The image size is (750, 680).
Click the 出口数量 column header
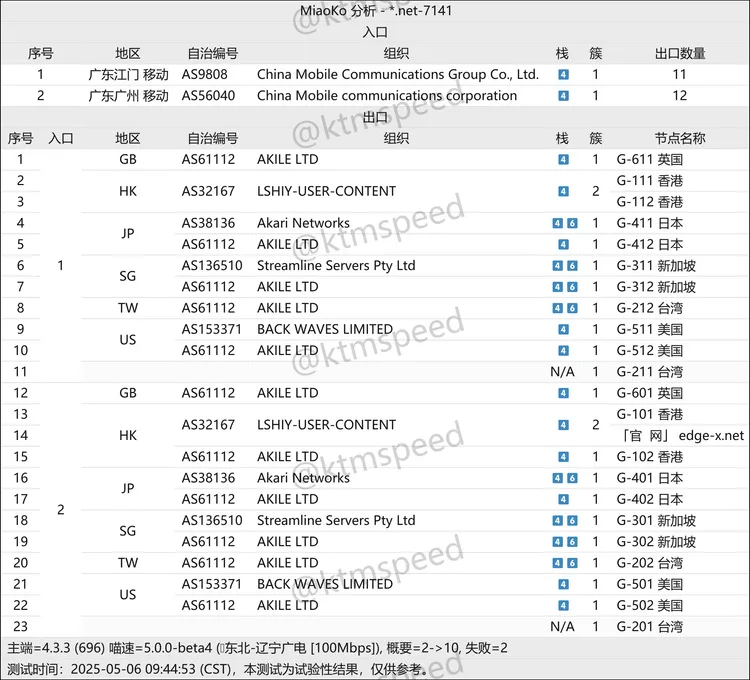(680, 53)
